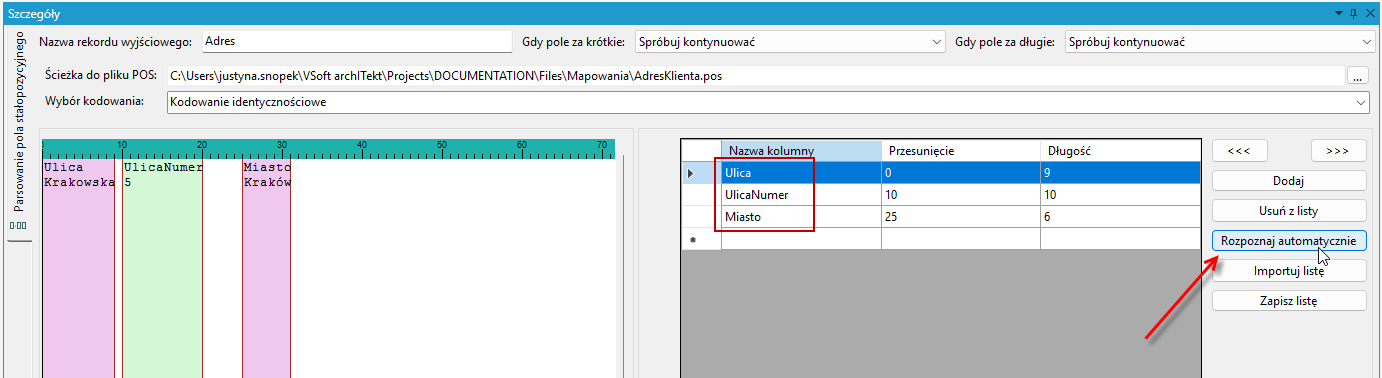
Task: Expand the Wybór kodowania combo box
Action: pos(1360,102)
